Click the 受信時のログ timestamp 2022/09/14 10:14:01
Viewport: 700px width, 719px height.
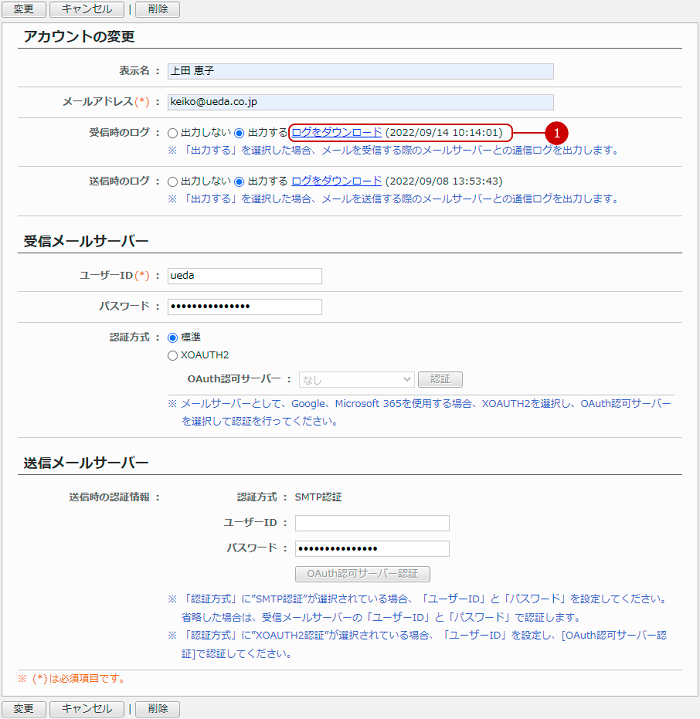point(444,133)
